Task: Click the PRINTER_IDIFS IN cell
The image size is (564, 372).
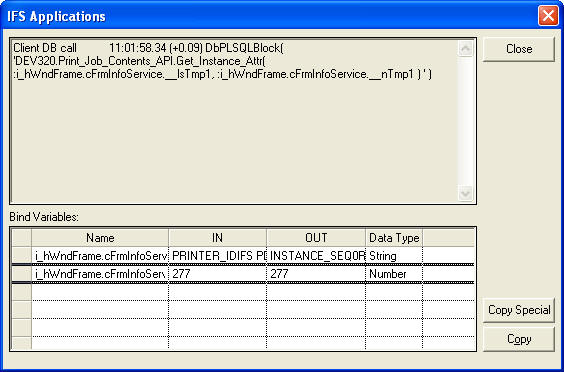Action: [x=218, y=256]
